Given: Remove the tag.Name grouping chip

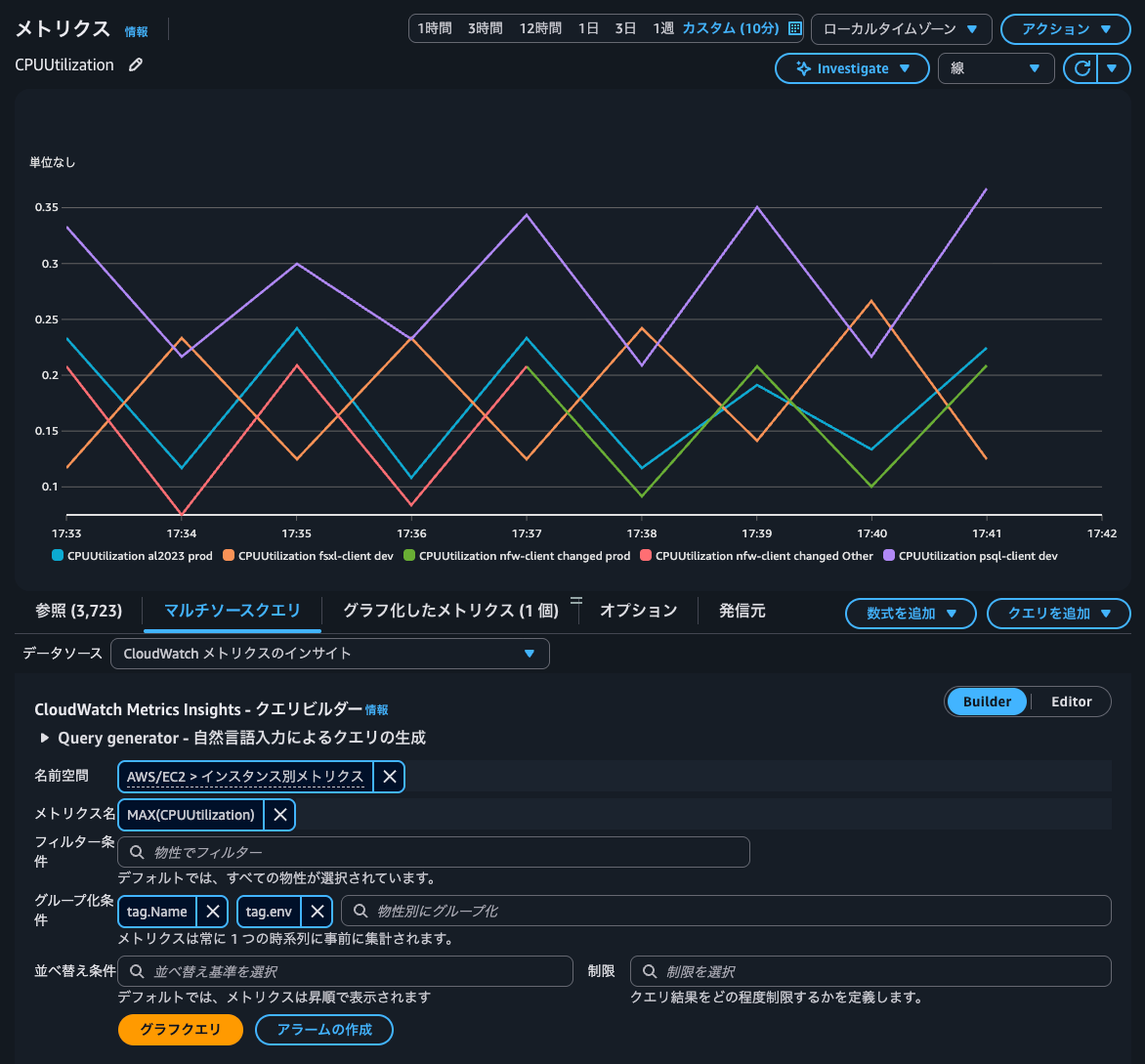Looking at the screenshot, I should point(212,912).
